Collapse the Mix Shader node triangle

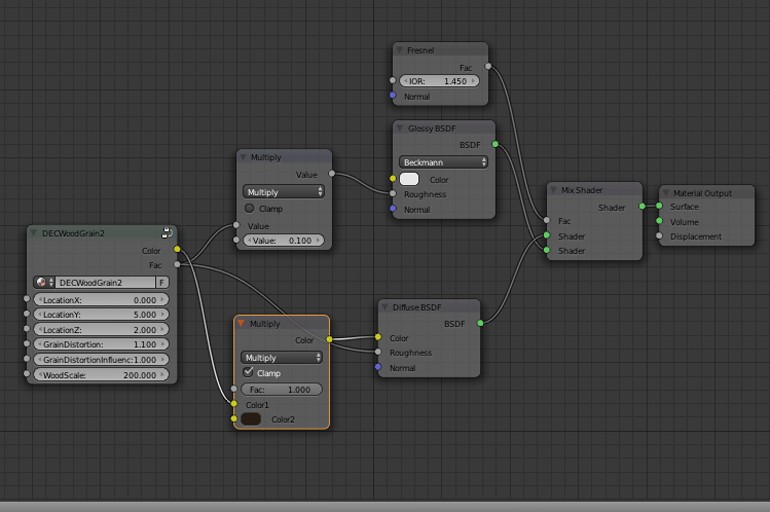553,189
